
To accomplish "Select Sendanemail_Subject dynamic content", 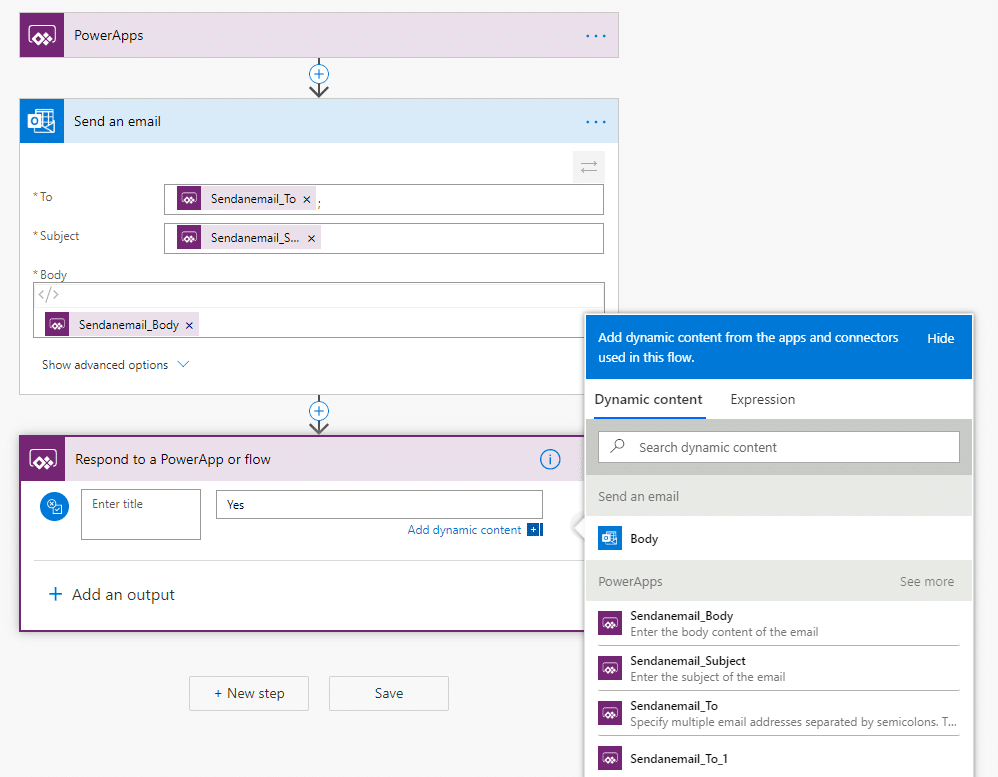I will pos(778,669).
